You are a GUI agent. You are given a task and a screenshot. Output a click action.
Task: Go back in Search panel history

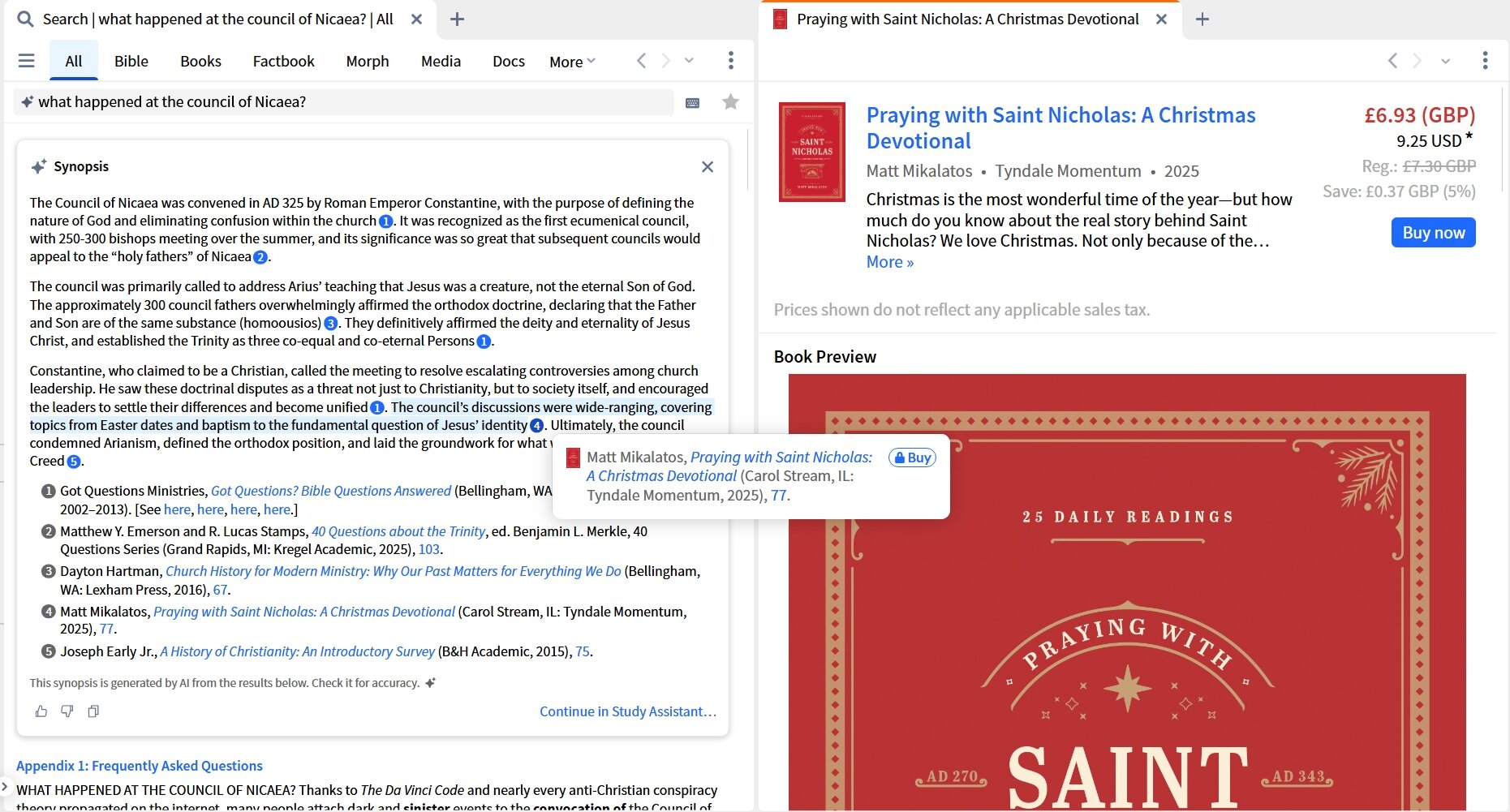tap(641, 61)
